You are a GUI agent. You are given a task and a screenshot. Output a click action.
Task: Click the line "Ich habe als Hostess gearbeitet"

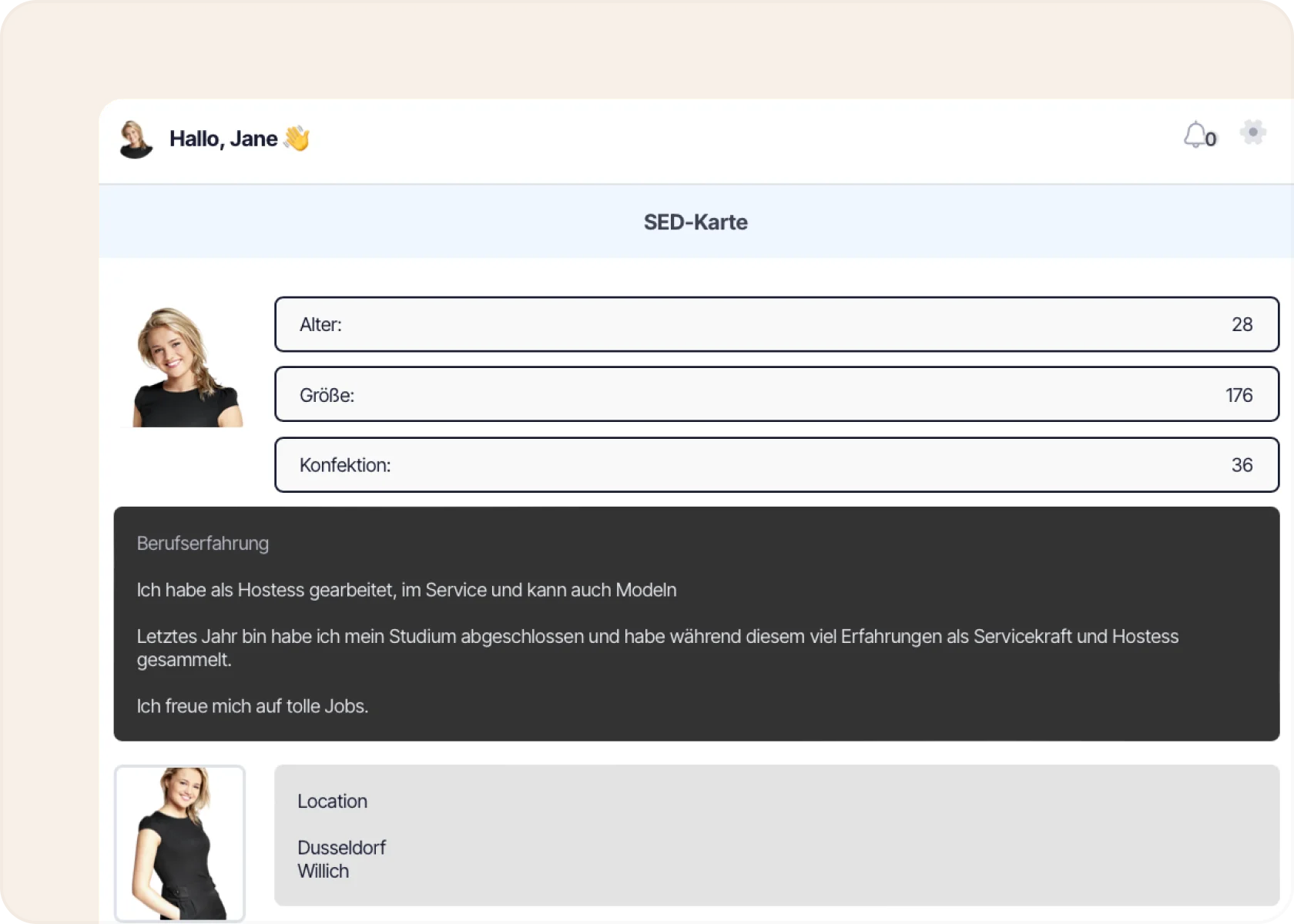click(x=407, y=590)
